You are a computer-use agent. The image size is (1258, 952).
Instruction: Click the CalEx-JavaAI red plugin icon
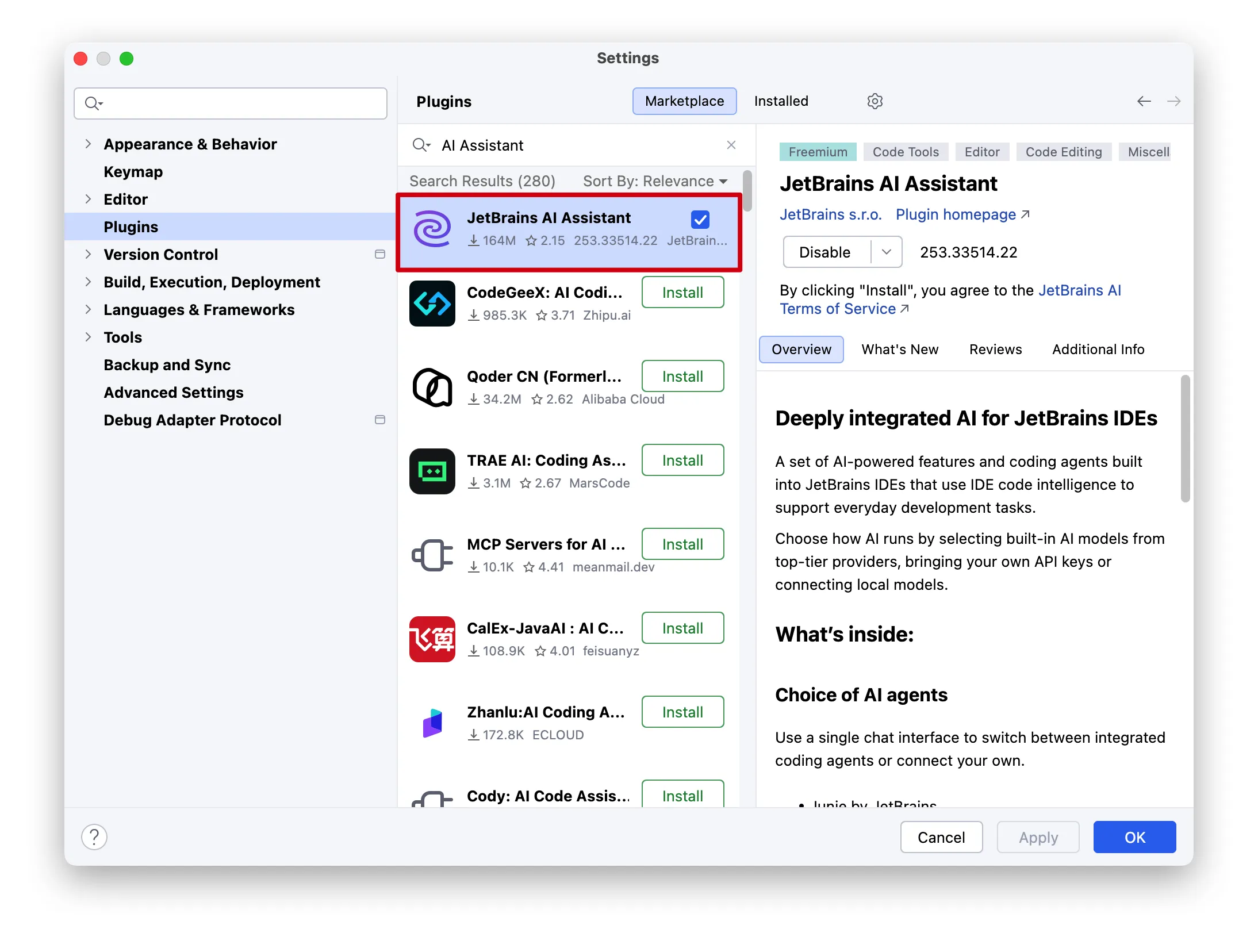point(432,639)
